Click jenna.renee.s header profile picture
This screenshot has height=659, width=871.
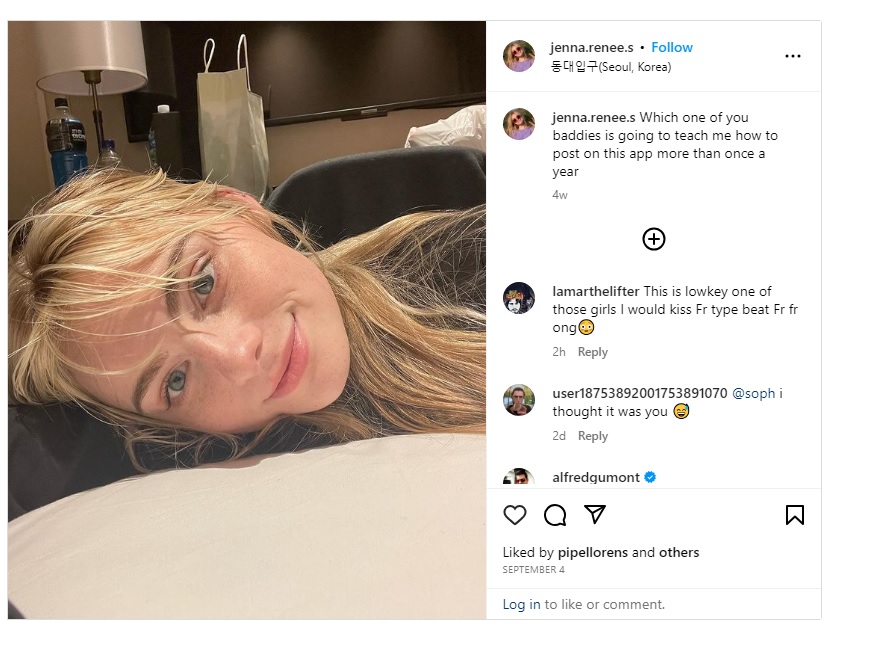519,56
